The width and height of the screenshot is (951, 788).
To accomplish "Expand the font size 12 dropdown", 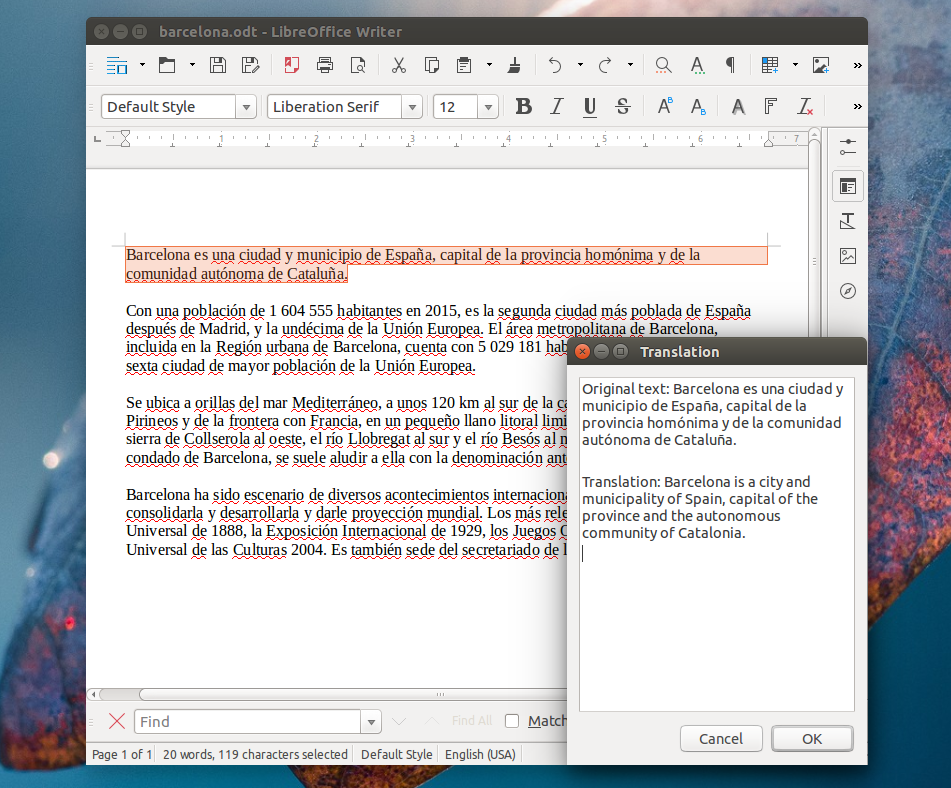I will pyautogui.click(x=488, y=107).
